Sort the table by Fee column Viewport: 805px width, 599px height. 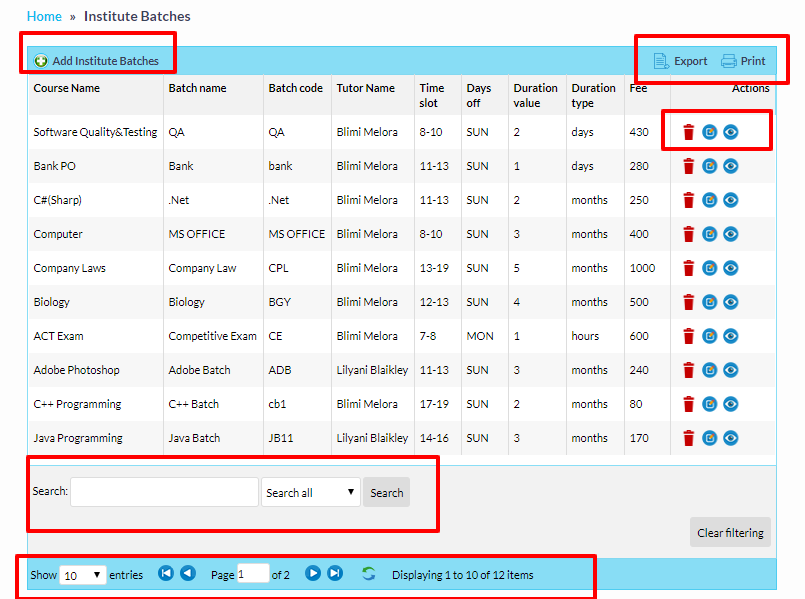(638, 88)
